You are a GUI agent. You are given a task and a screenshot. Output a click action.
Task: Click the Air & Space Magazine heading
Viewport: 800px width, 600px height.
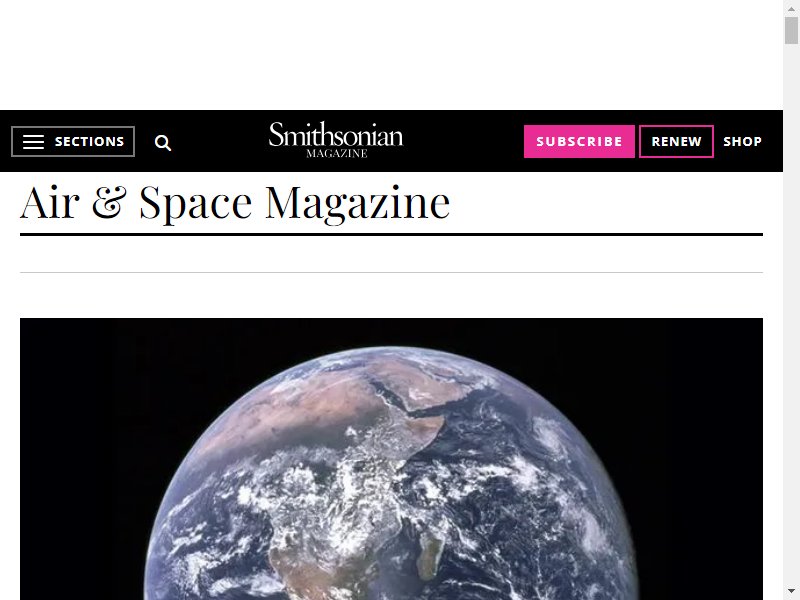(x=235, y=204)
